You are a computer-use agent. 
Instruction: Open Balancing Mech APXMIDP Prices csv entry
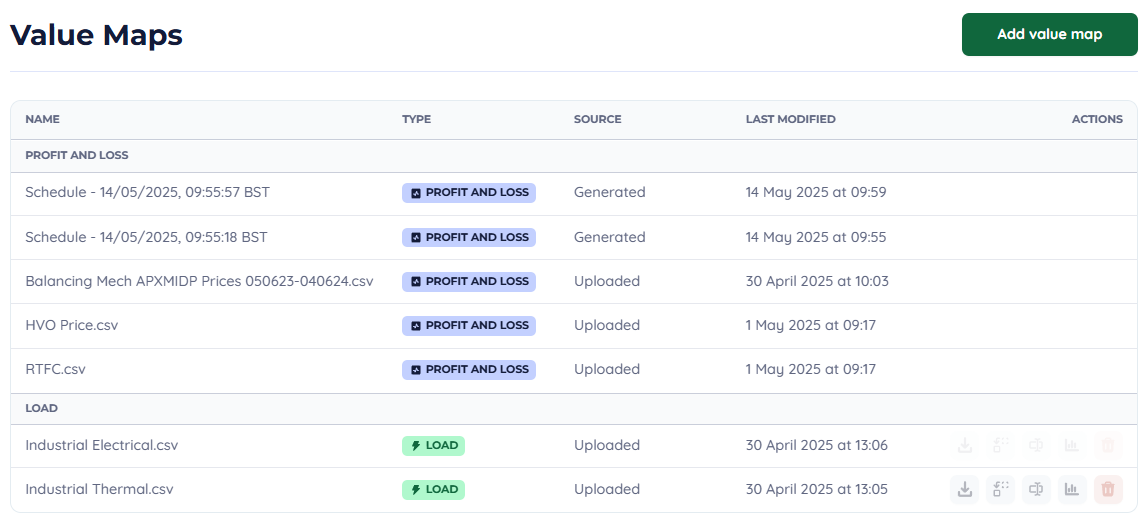199,281
